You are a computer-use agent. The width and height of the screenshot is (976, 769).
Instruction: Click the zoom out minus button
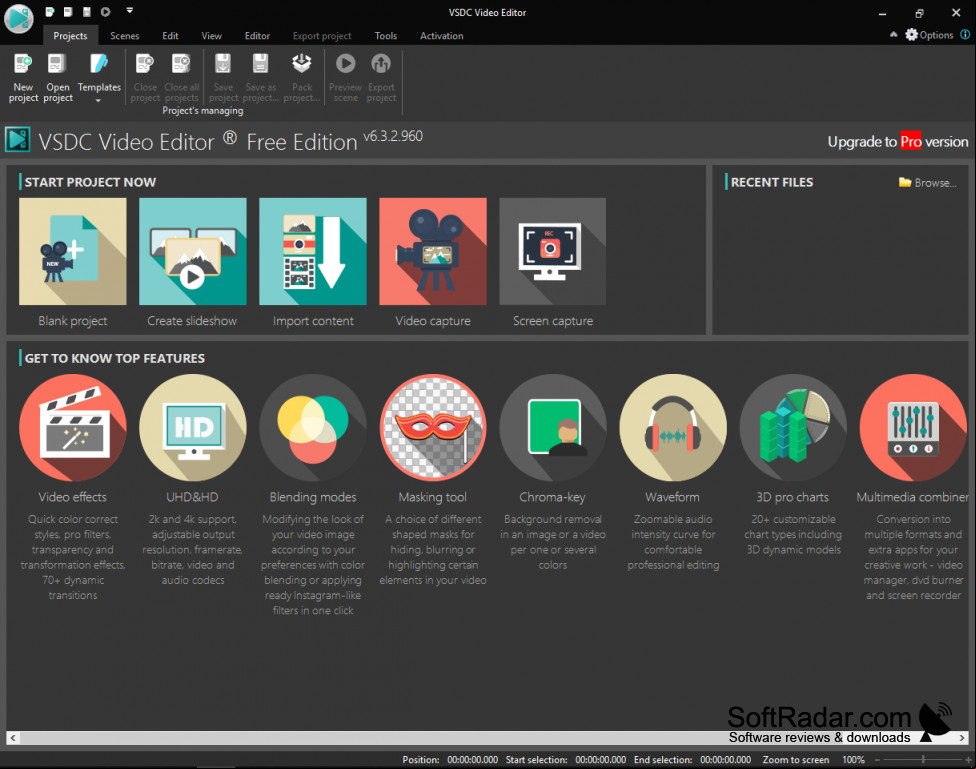(878, 760)
